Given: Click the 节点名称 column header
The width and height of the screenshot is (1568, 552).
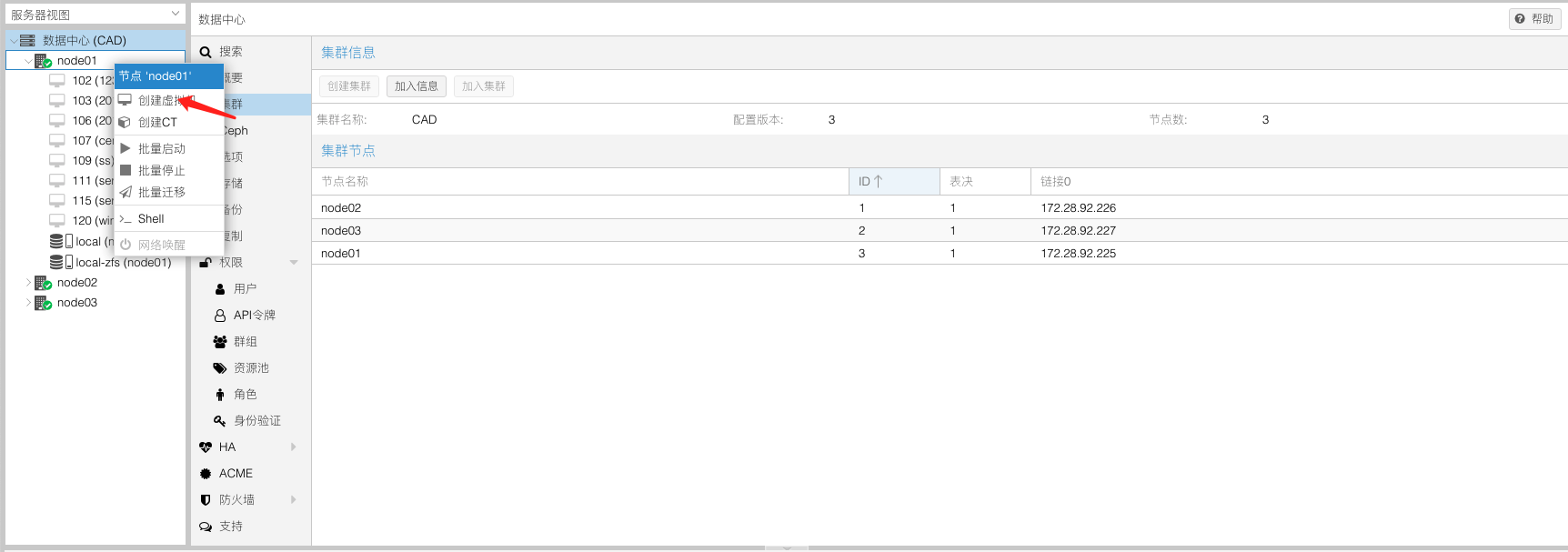Looking at the screenshot, I should pyautogui.click(x=580, y=182).
